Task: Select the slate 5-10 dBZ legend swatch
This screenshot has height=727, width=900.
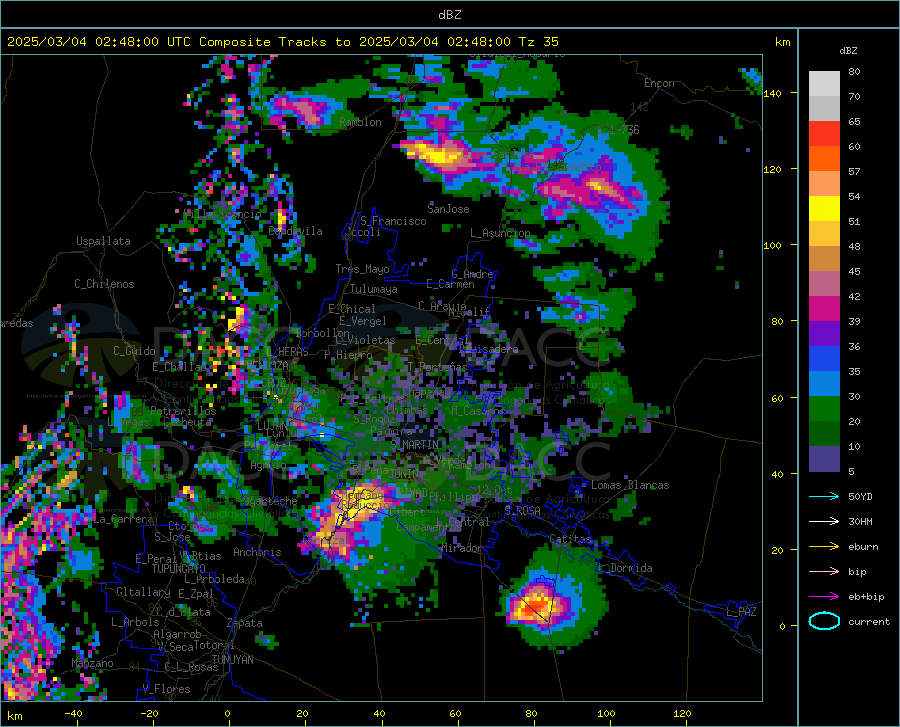Action: [824, 458]
